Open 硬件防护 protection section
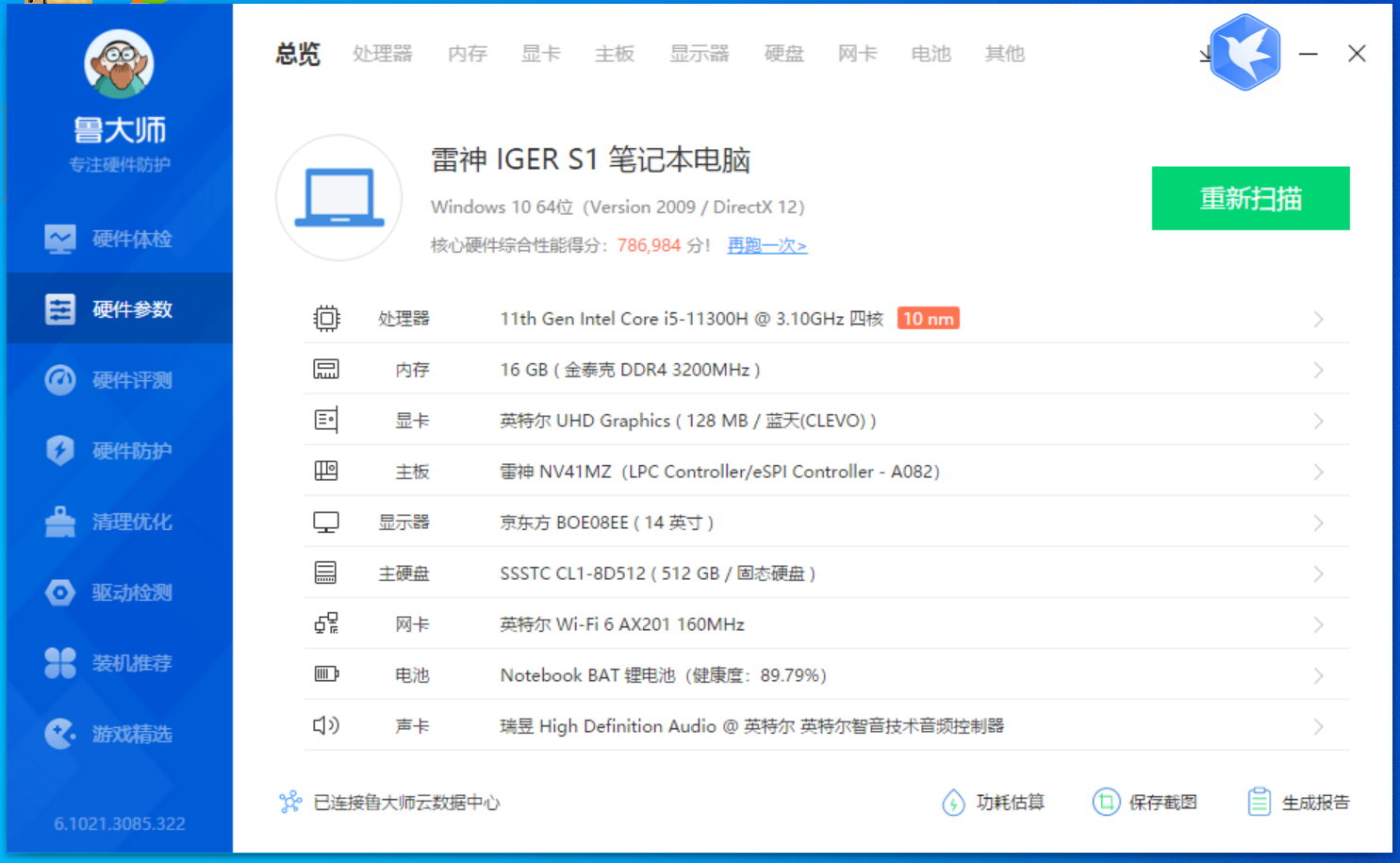Viewport: 1400px width, 863px height. 120,451
